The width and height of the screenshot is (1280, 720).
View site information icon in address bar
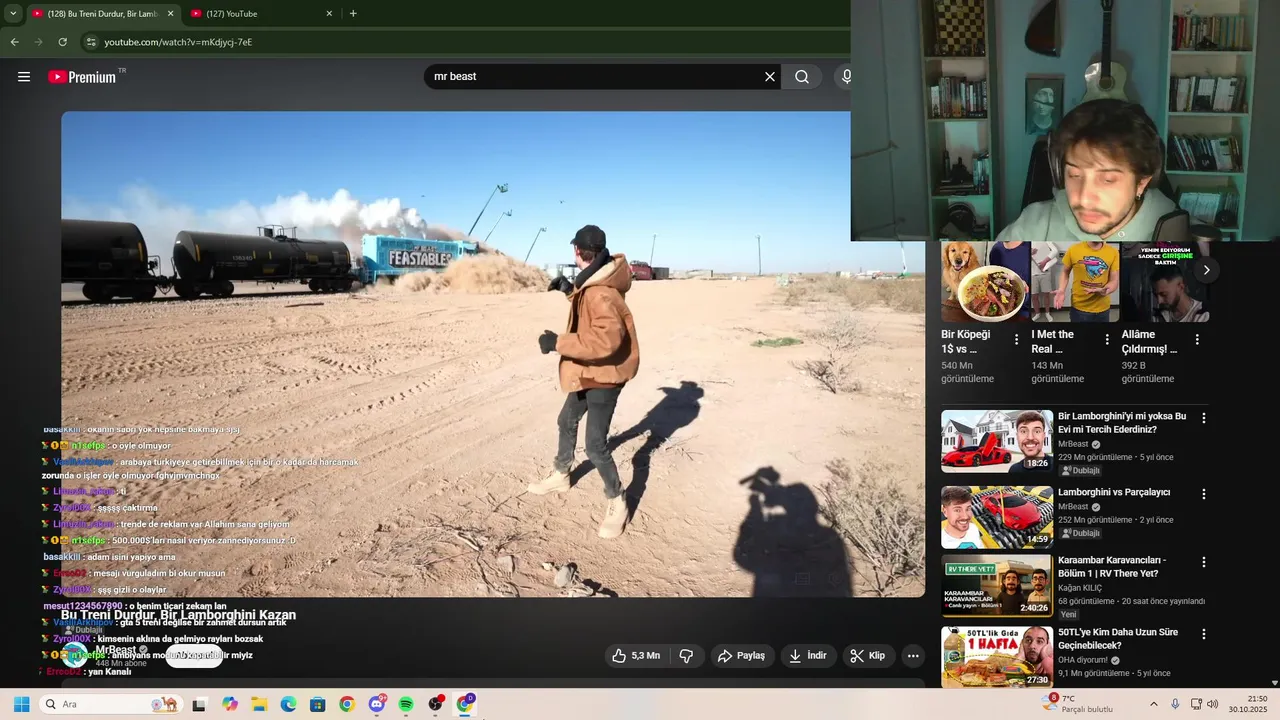pos(91,42)
